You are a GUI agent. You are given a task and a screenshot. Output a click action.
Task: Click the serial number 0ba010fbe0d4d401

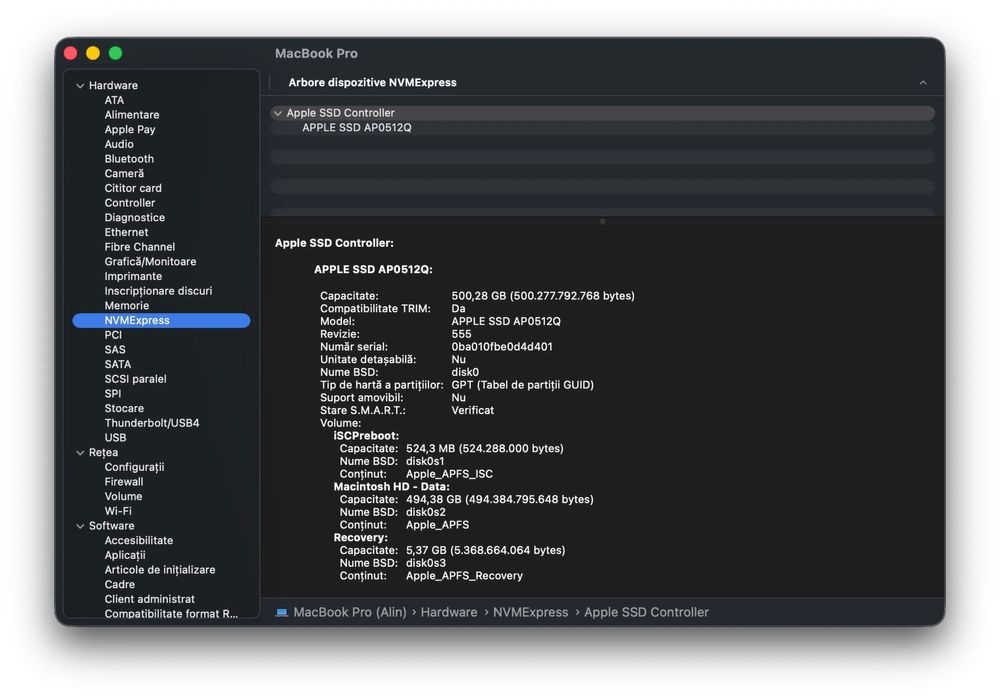pos(502,347)
